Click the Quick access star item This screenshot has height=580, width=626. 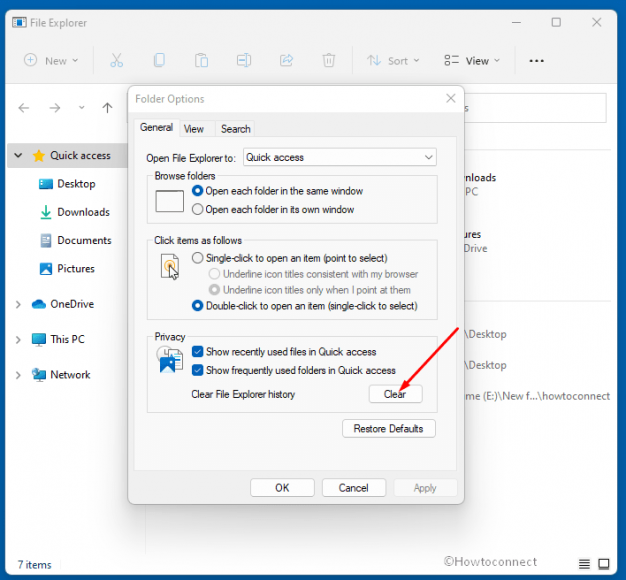pos(71,155)
